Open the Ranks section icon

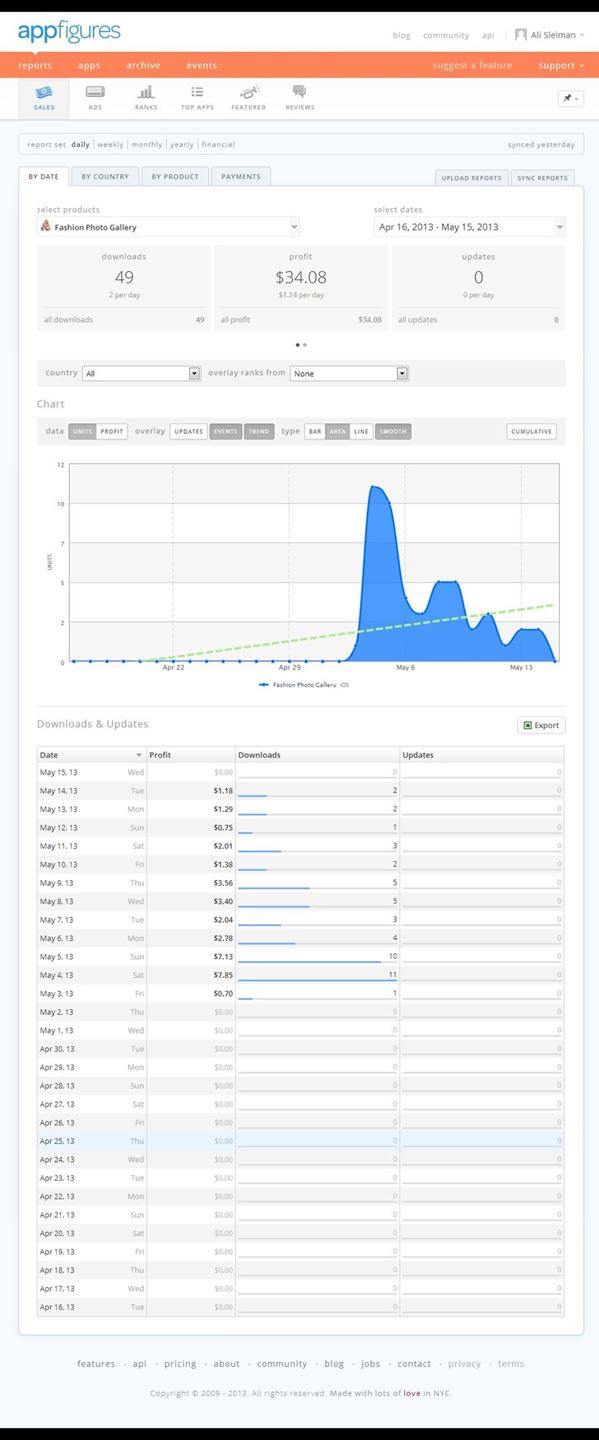coord(146,97)
